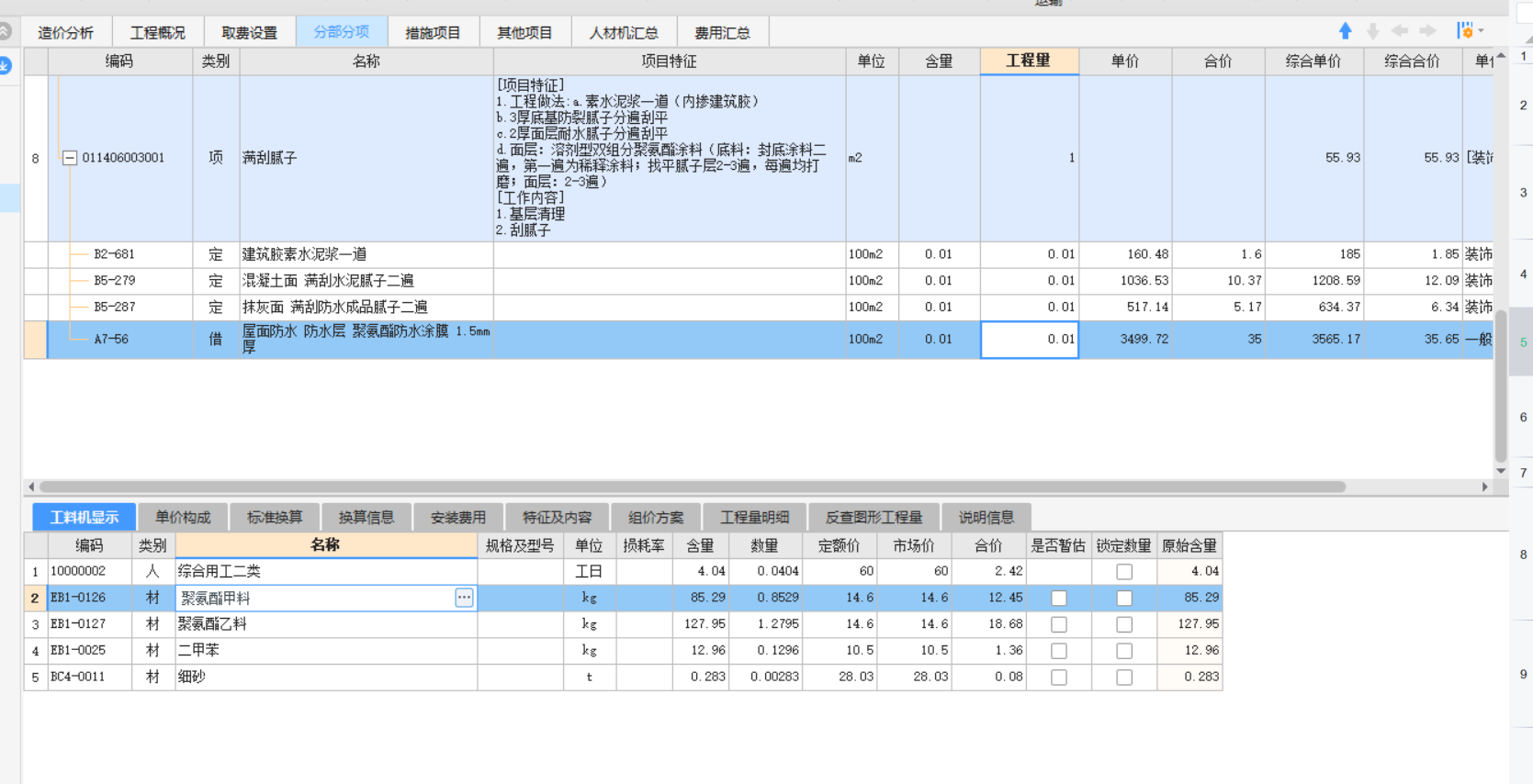Open the 工程量明细 panel tab
The width and height of the screenshot is (1533, 784).
click(x=755, y=517)
